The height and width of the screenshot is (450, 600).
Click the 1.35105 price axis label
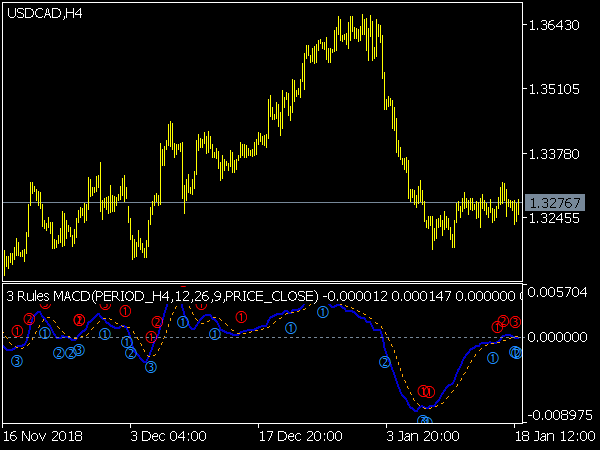pyautogui.click(x=554, y=90)
